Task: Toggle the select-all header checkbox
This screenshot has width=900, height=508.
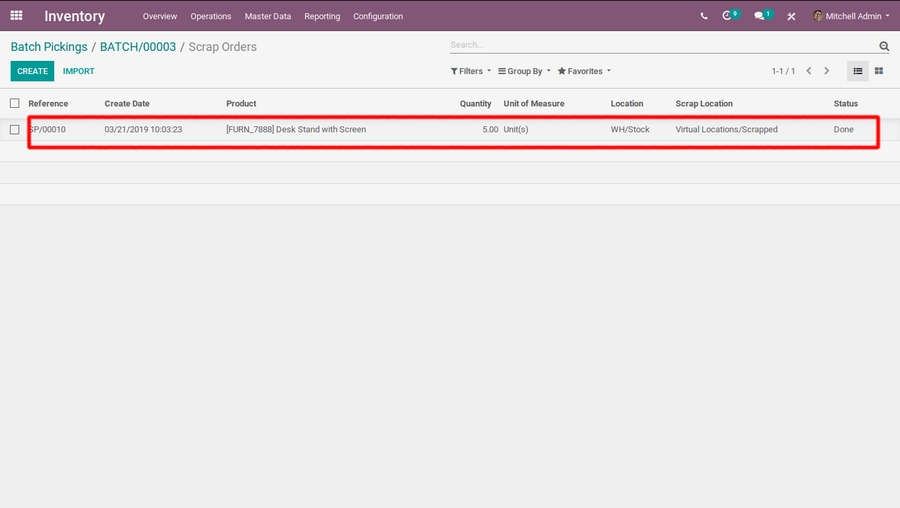Action: (x=15, y=103)
